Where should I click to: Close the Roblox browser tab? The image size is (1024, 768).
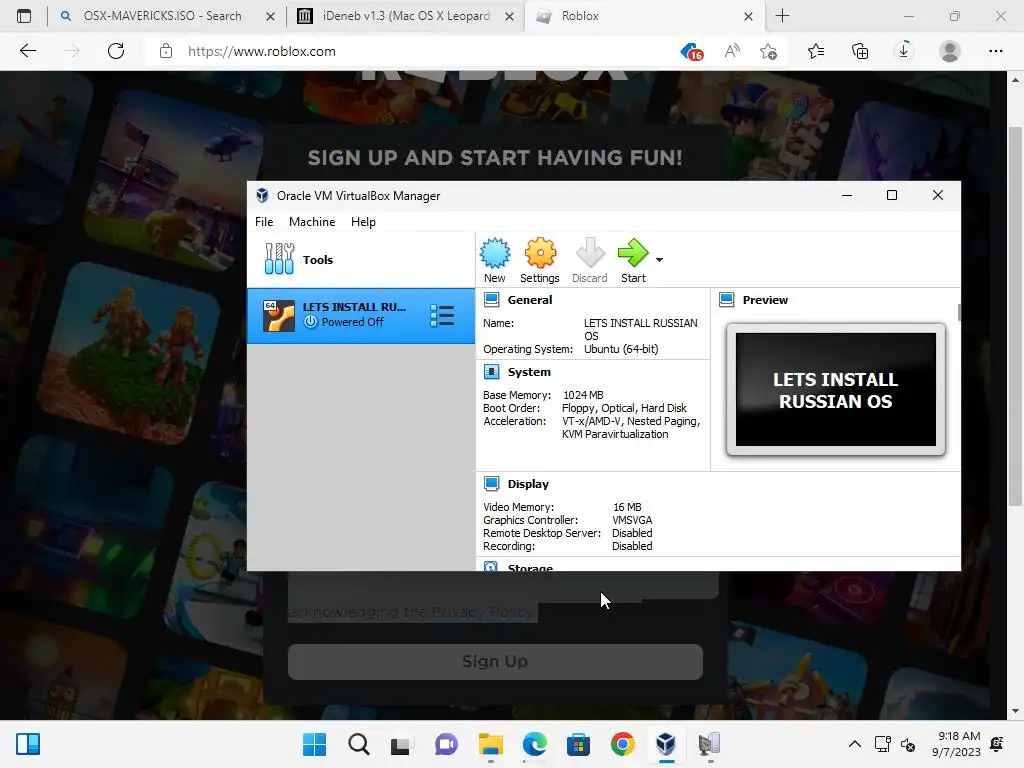(748, 16)
